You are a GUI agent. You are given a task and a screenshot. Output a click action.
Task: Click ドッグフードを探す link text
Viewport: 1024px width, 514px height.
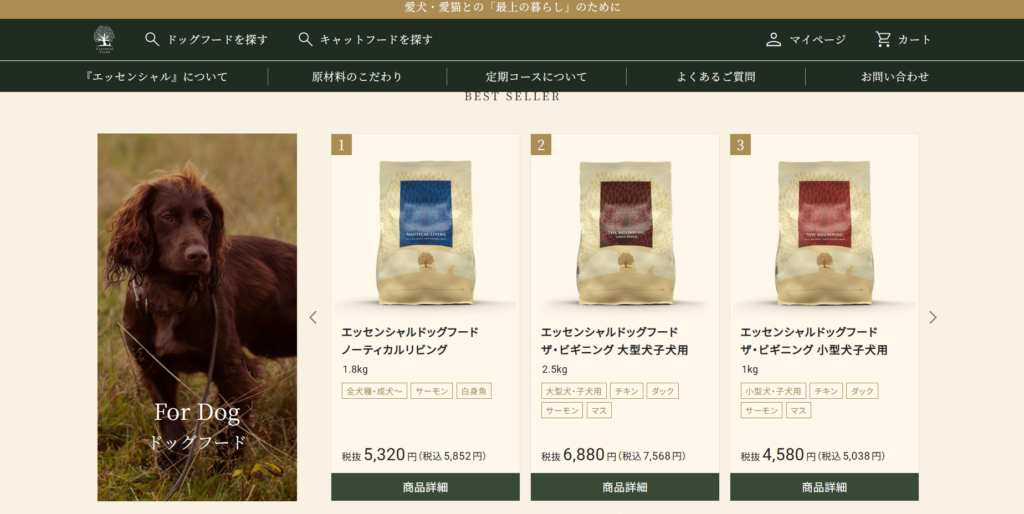[x=217, y=39]
